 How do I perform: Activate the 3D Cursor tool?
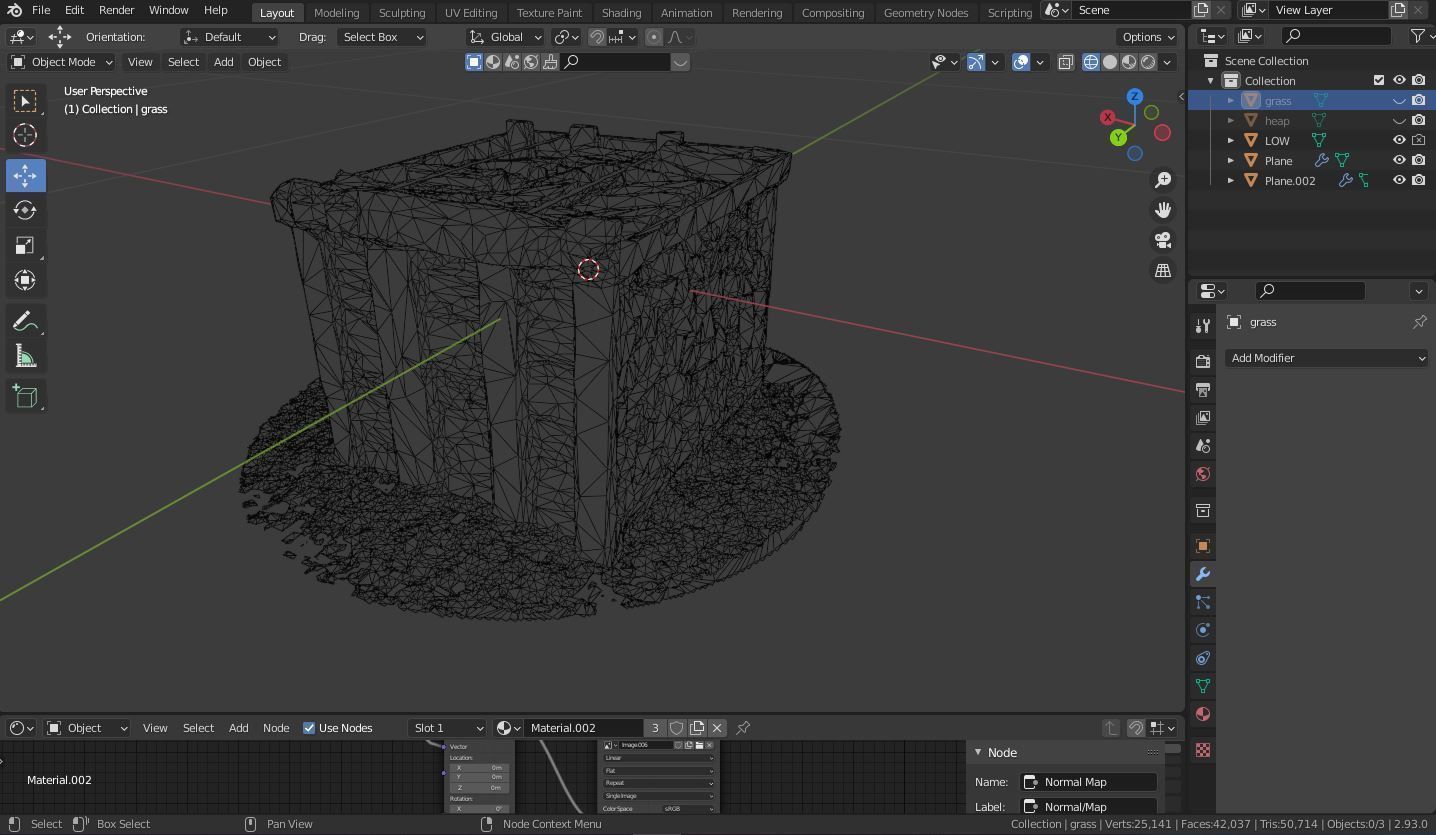click(25, 135)
